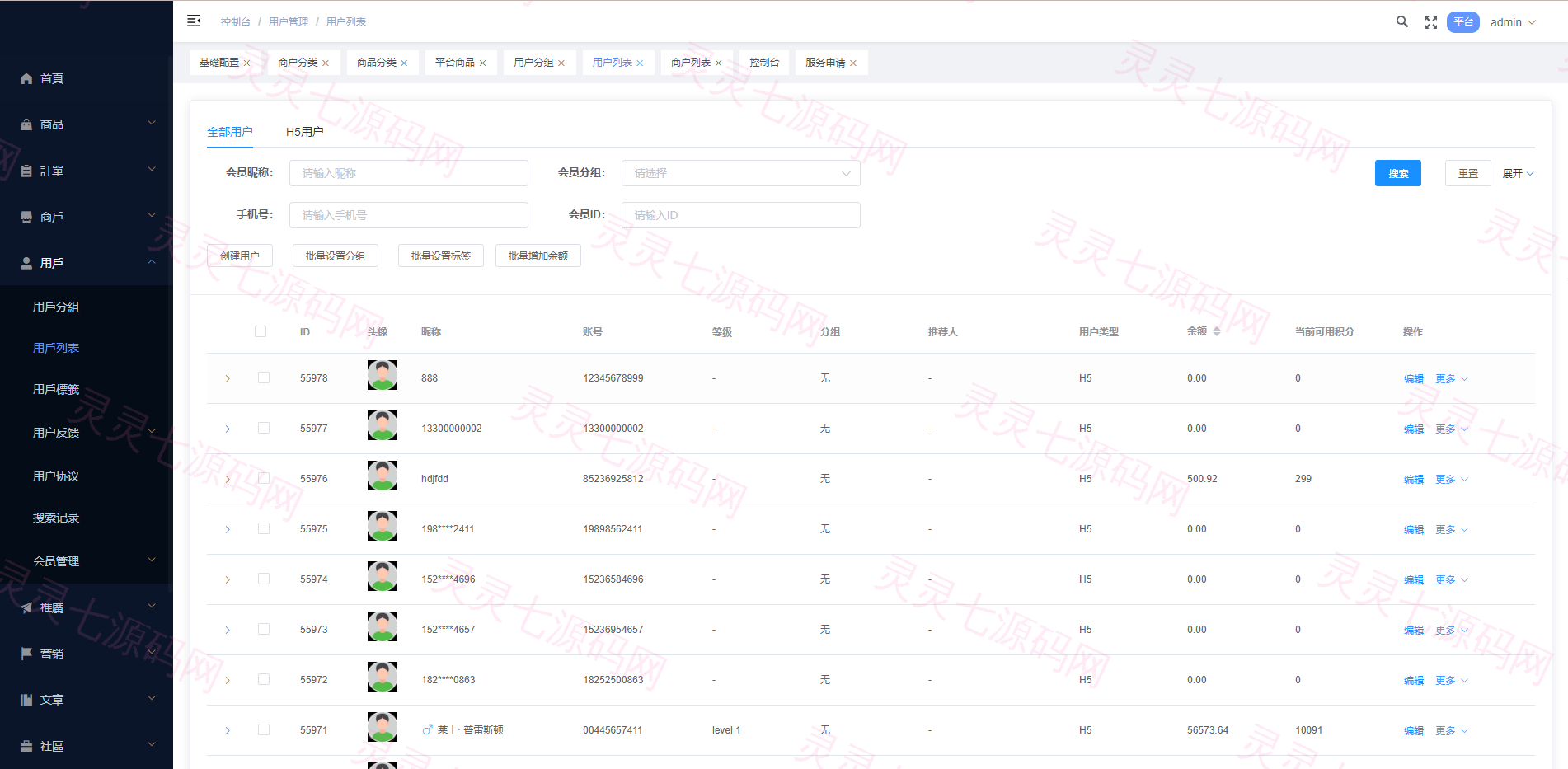The image size is (1568, 769).
Task: Select the checkbox for user 55971
Action: click(x=264, y=729)
